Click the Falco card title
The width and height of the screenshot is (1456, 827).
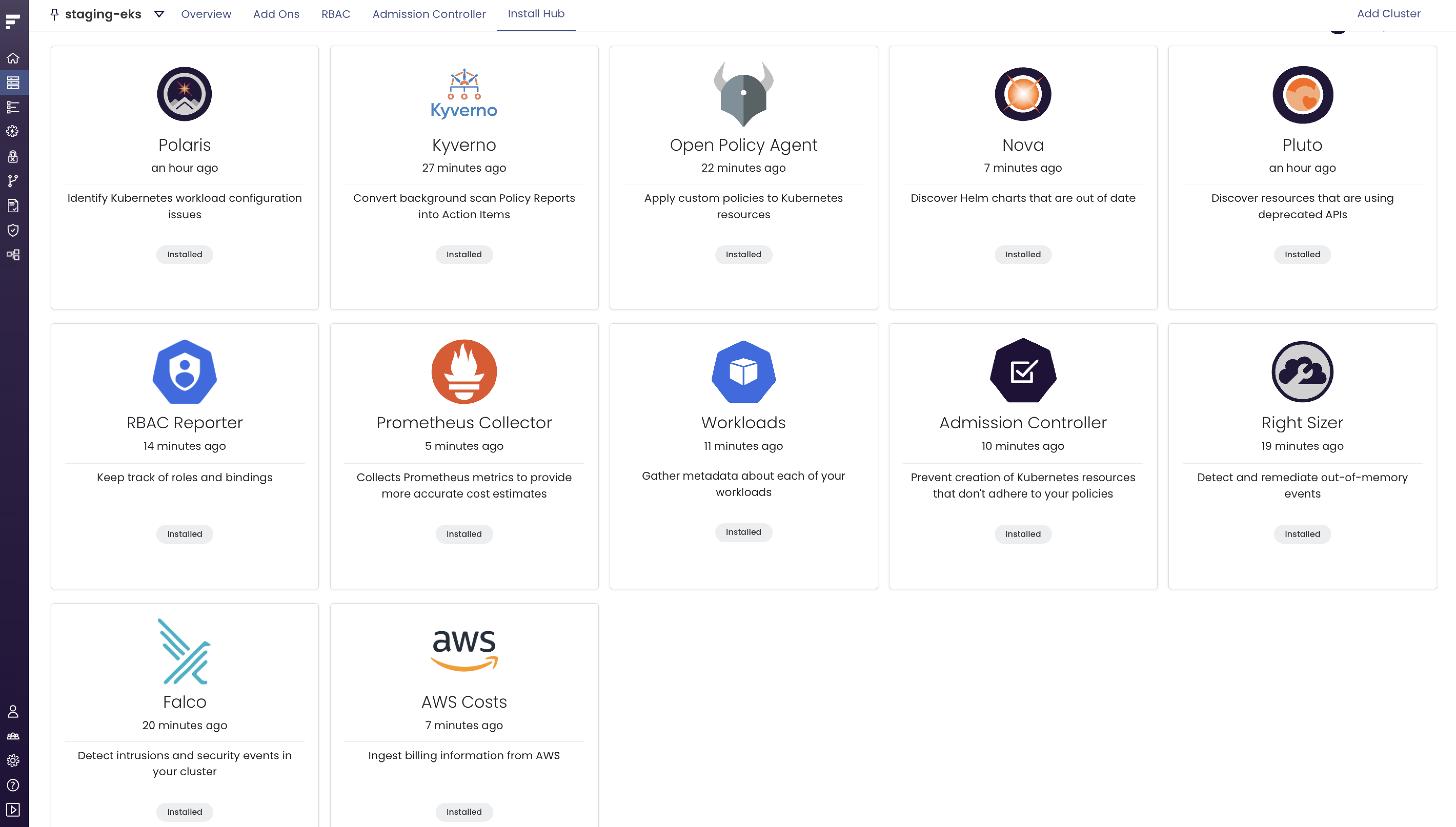185,702
